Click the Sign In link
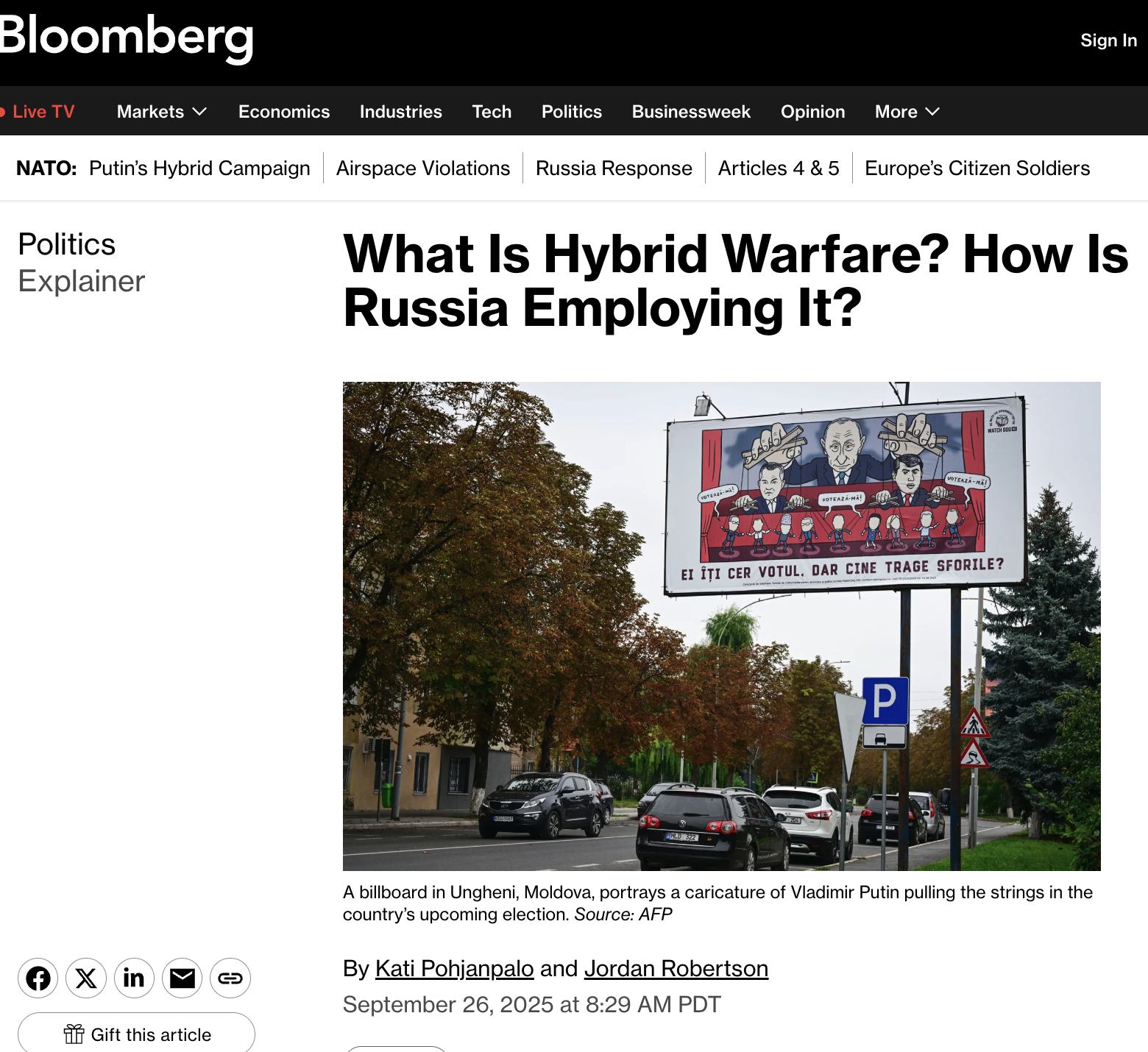The image size is (1148, 1052). (1108, 40)
